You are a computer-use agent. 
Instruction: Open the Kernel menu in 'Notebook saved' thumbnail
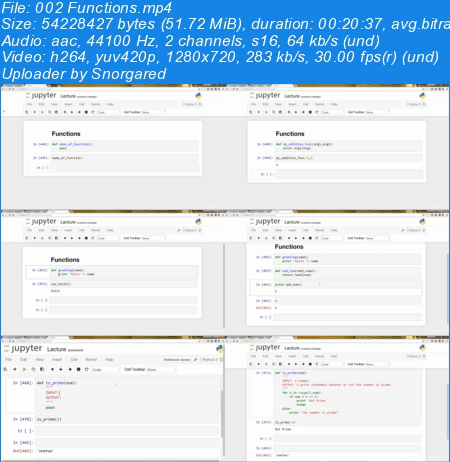pyautogui.click(x=91, y=360)
